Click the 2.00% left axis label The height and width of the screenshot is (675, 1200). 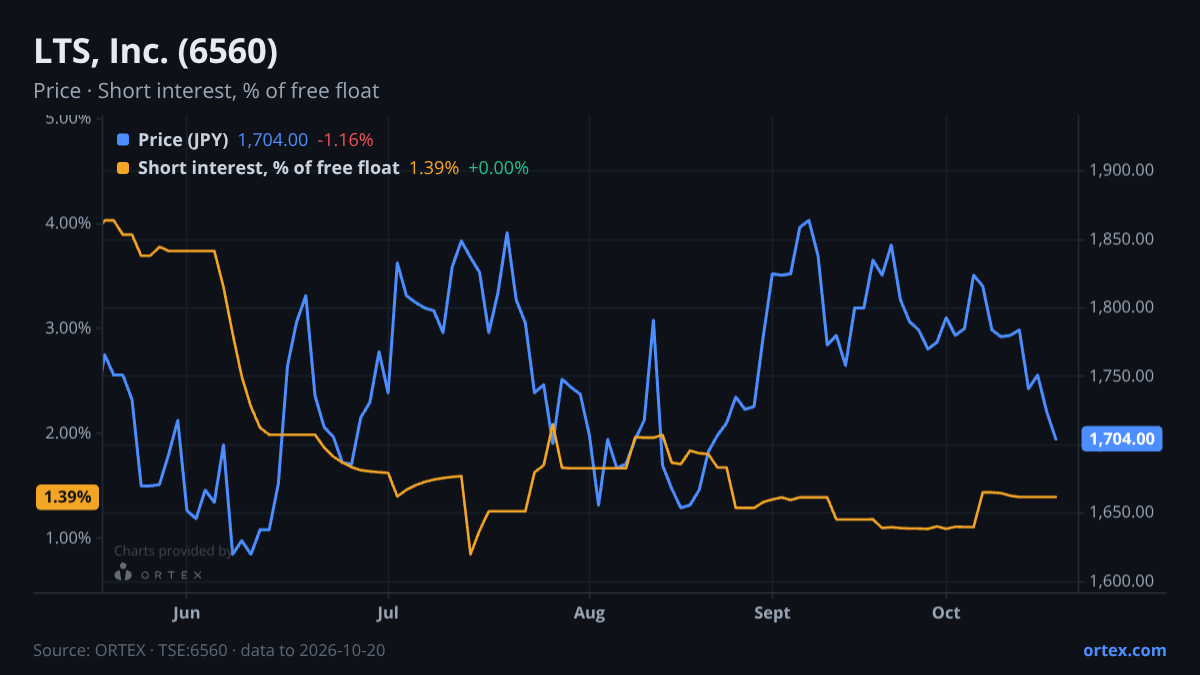pyautogui.click(x=69, y=433)
